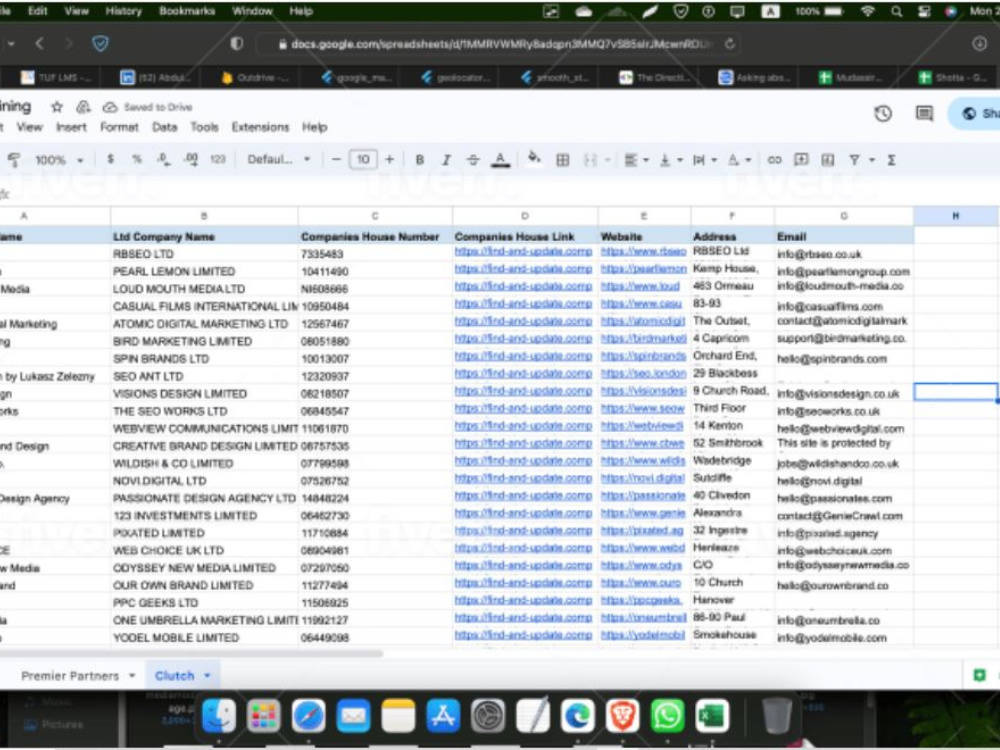The image size is (1000, 750).
Task: Open the borders menu icon
Action: click(562, 159)
